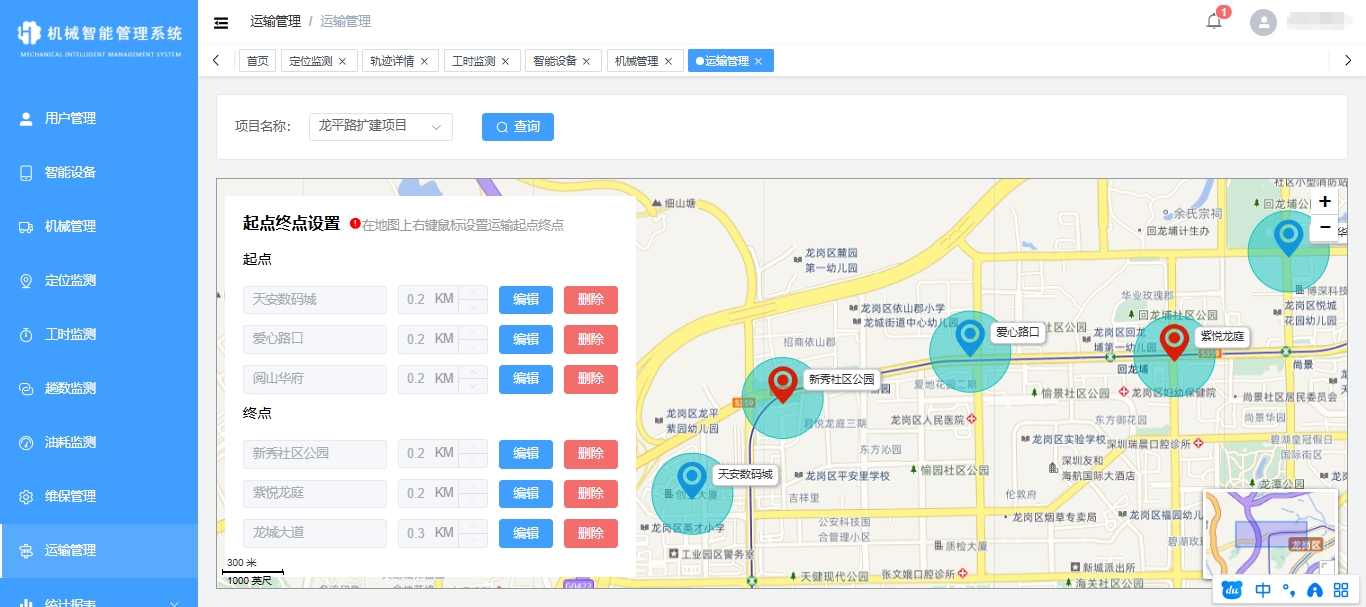Click the 新秀社区公园 map label
This screenshot has height=607, width=1366.
[841, 379]
